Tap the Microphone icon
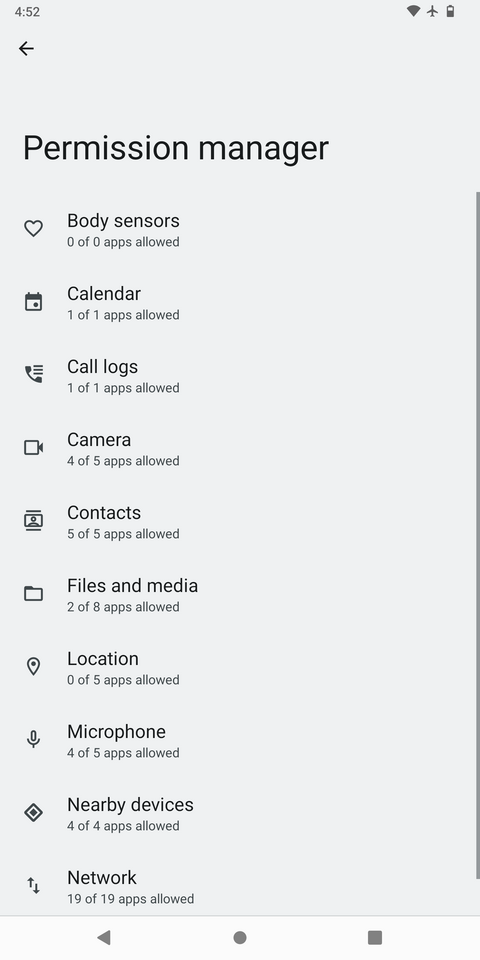 coord(34,740)
